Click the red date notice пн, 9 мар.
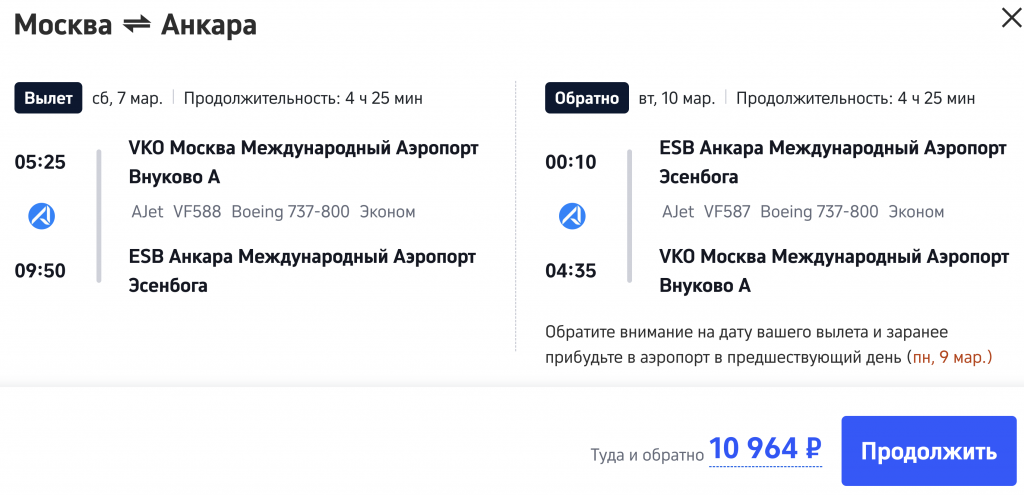The image size is (1024, 495). (951, 357)
